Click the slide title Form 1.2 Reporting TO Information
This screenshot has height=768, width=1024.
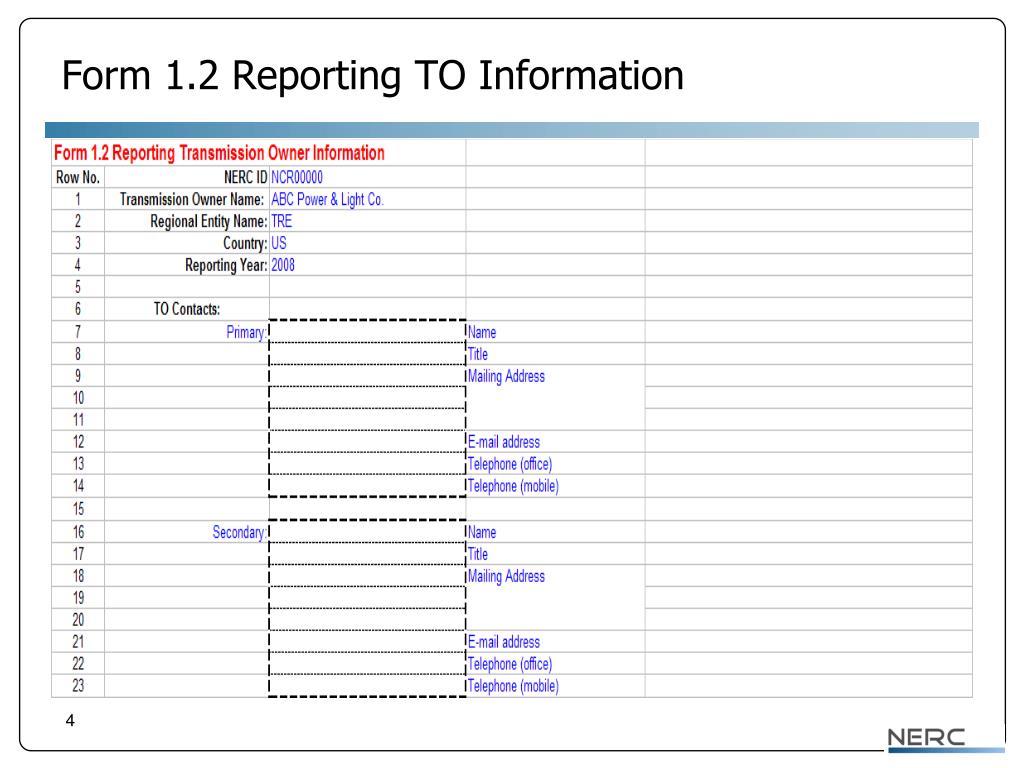[x=373, y=76]
